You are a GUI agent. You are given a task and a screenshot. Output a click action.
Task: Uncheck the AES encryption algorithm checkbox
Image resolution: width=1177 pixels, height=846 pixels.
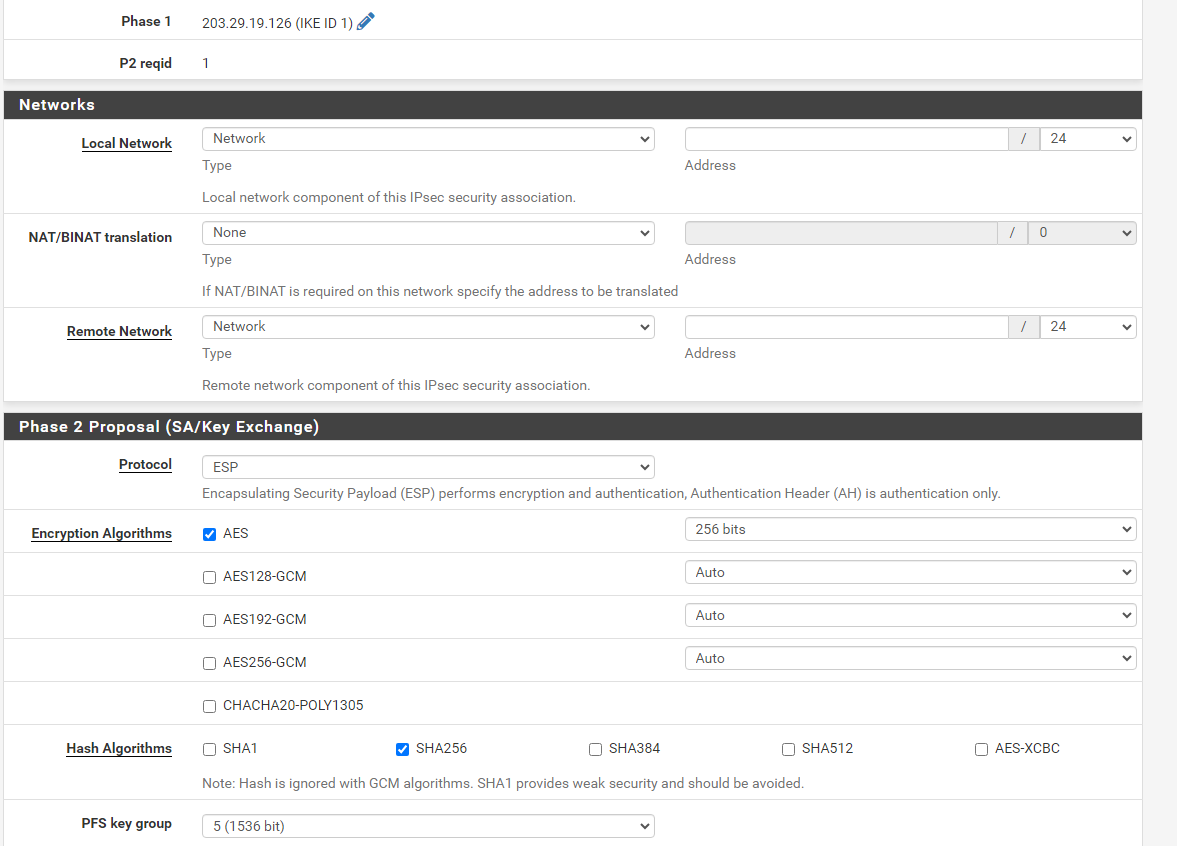(x=209, y=534)
